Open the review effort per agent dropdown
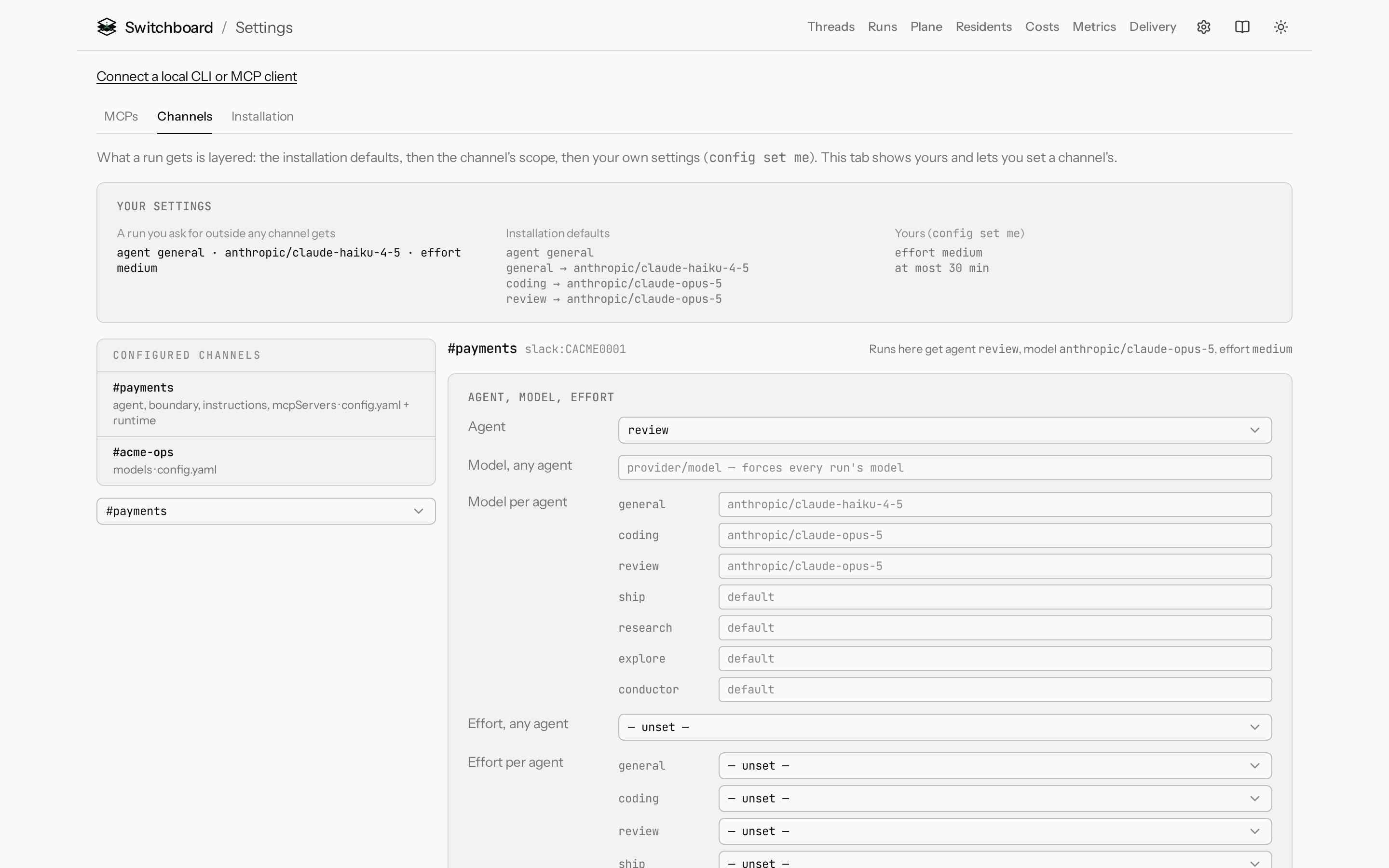 (x=994, y=831)
